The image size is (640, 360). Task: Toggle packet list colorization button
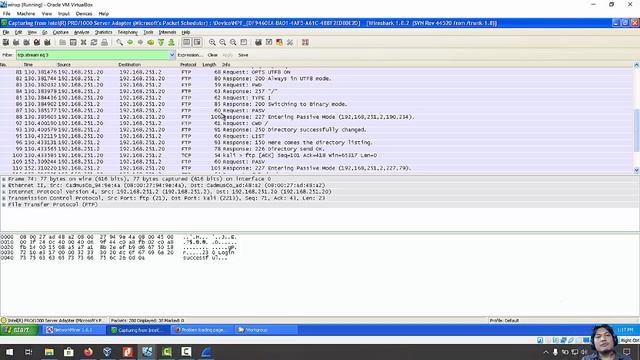pyautogui.click(x=187, y=42)
